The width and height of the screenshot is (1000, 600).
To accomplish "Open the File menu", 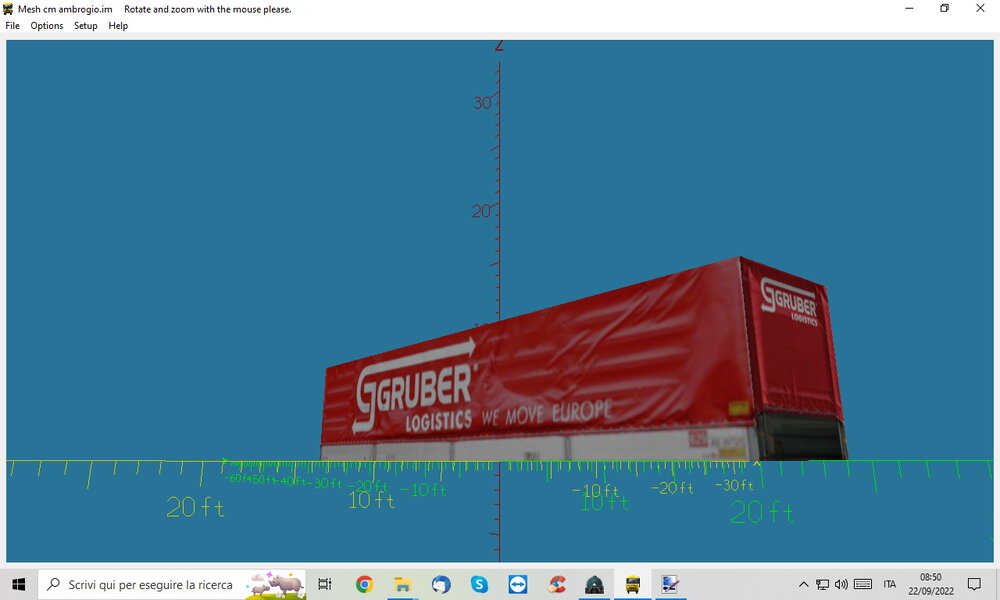I will (12, 26).
